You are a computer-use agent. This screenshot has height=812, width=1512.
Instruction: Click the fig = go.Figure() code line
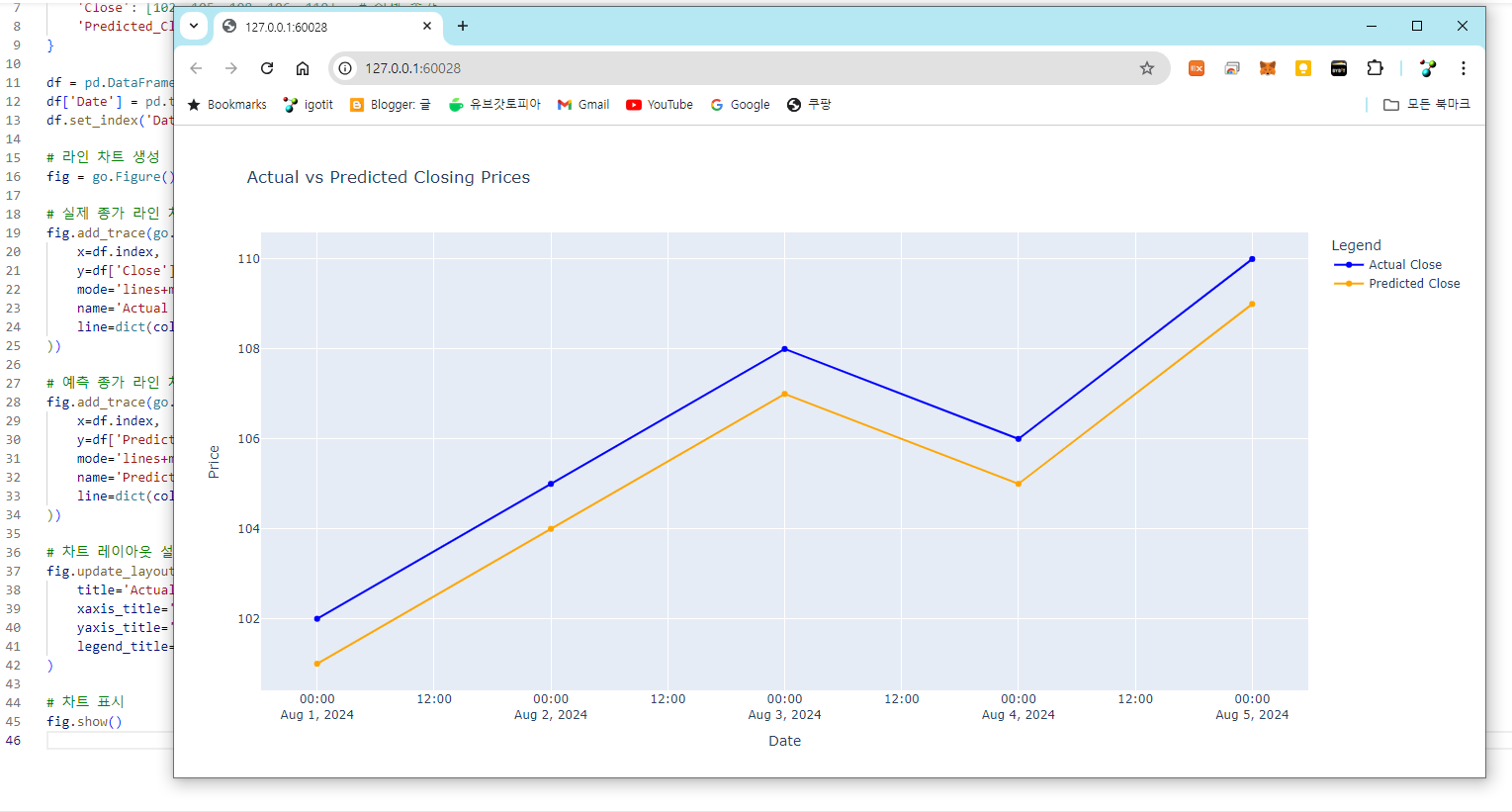click(x=110, y=177)
